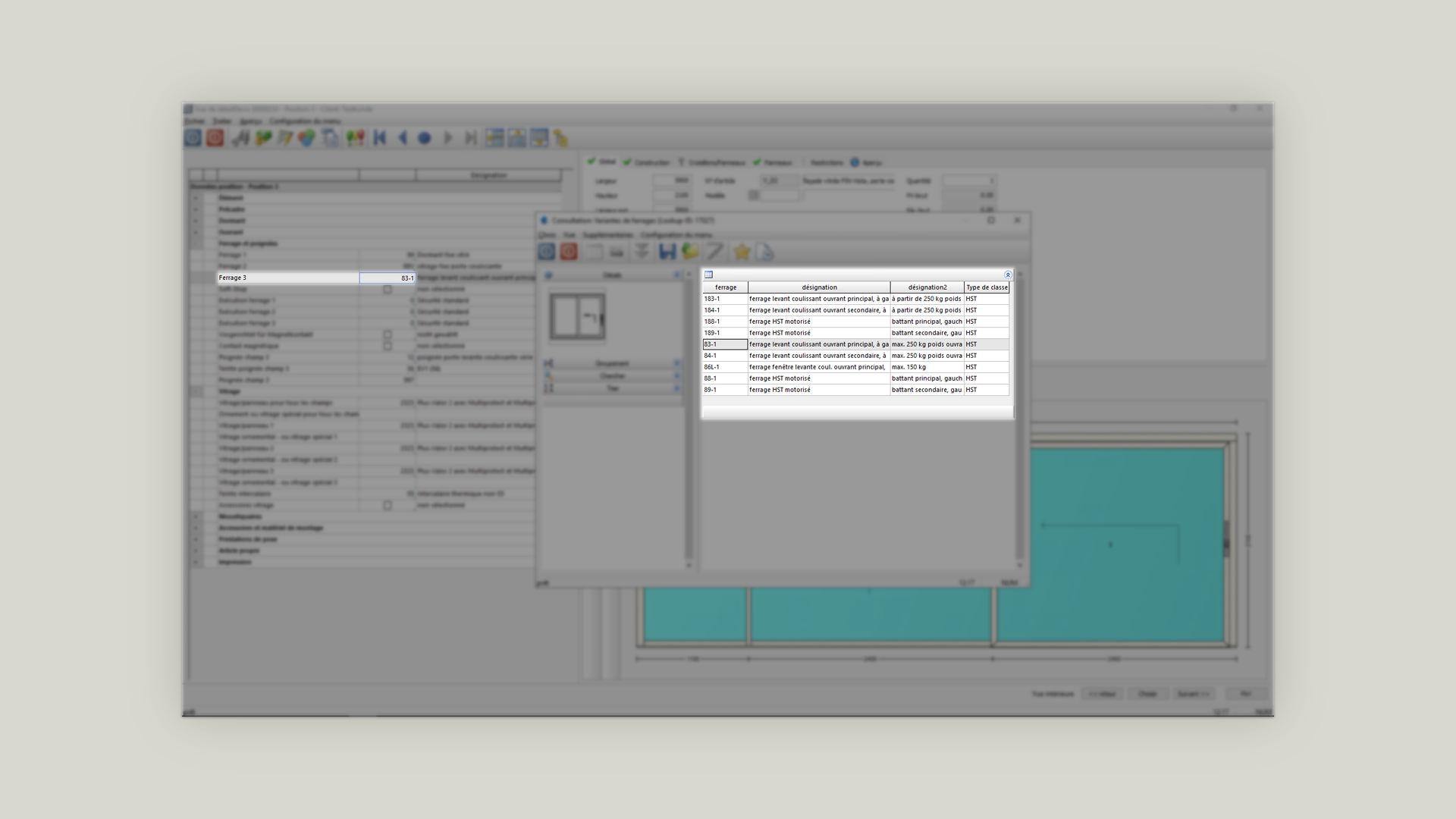Click the table grid icon above ferrage column
This screenshot has height=819, width=1456.
click(708, 275)
